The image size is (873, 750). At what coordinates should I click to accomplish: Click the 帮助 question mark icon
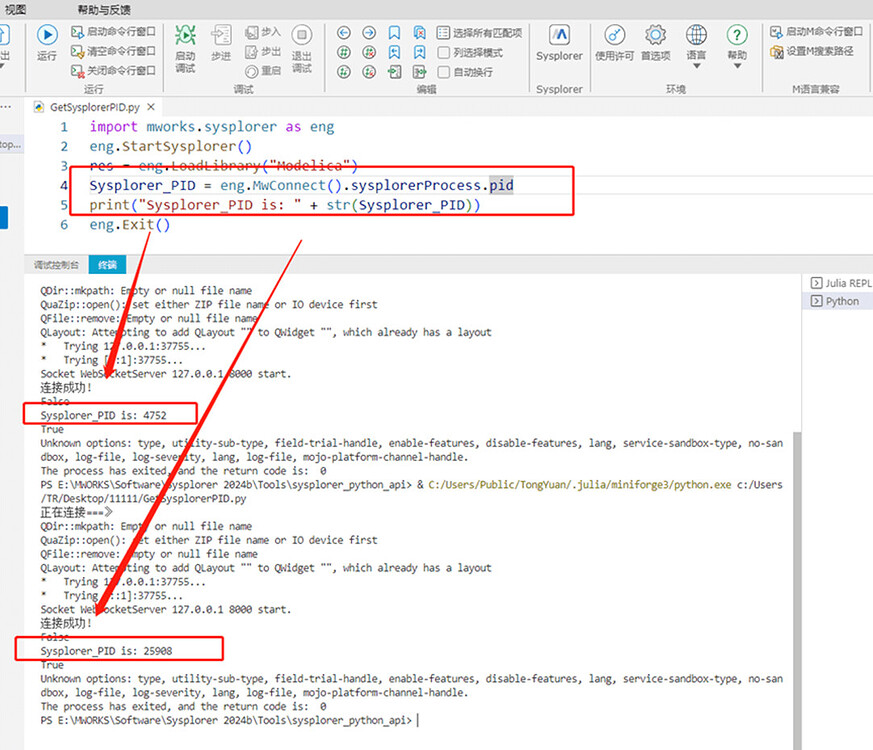coord(737,35)
